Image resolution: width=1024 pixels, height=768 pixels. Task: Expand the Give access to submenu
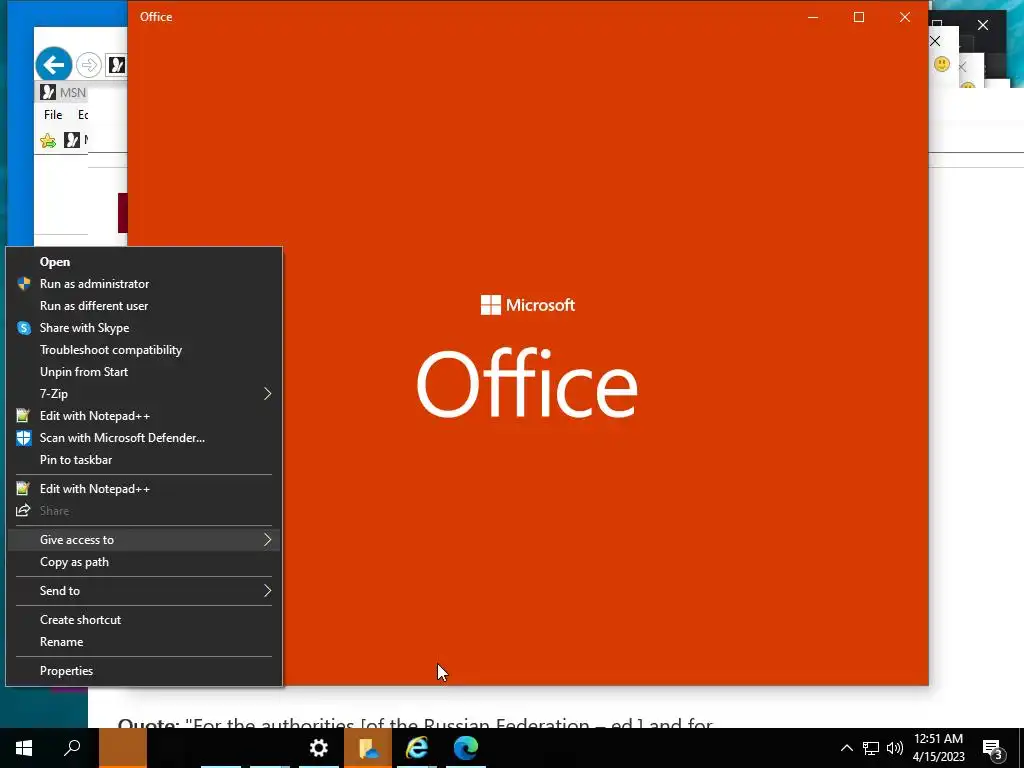(x=144, y=540)
